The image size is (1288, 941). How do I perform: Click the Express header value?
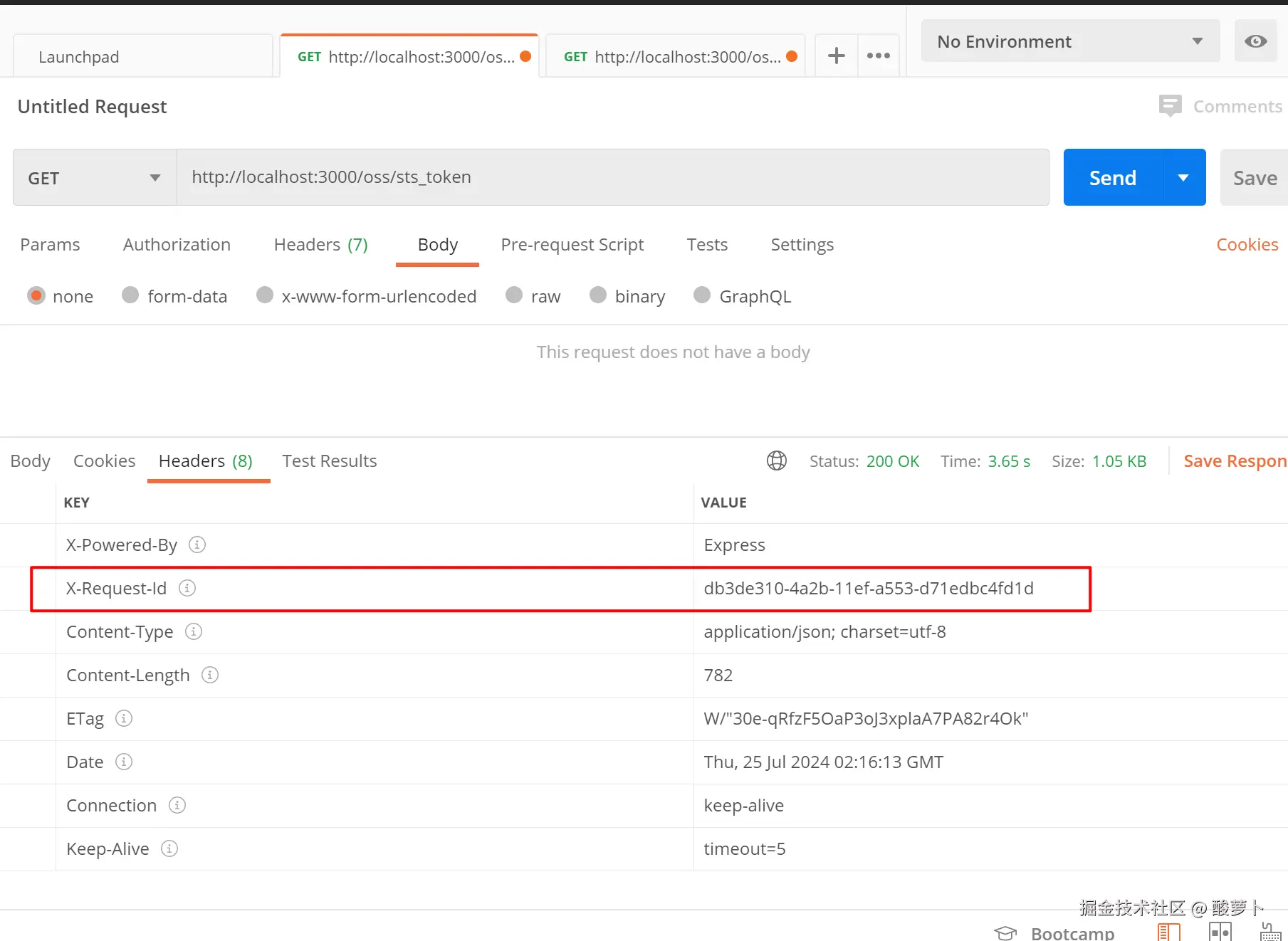[734, 545]
